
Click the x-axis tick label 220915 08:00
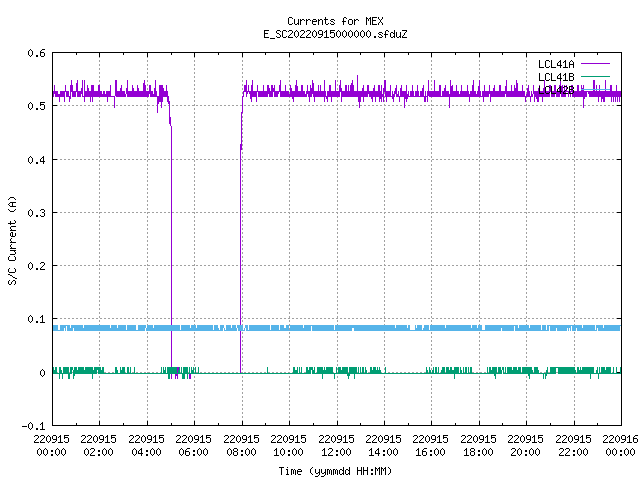click(x=241, y=446)
